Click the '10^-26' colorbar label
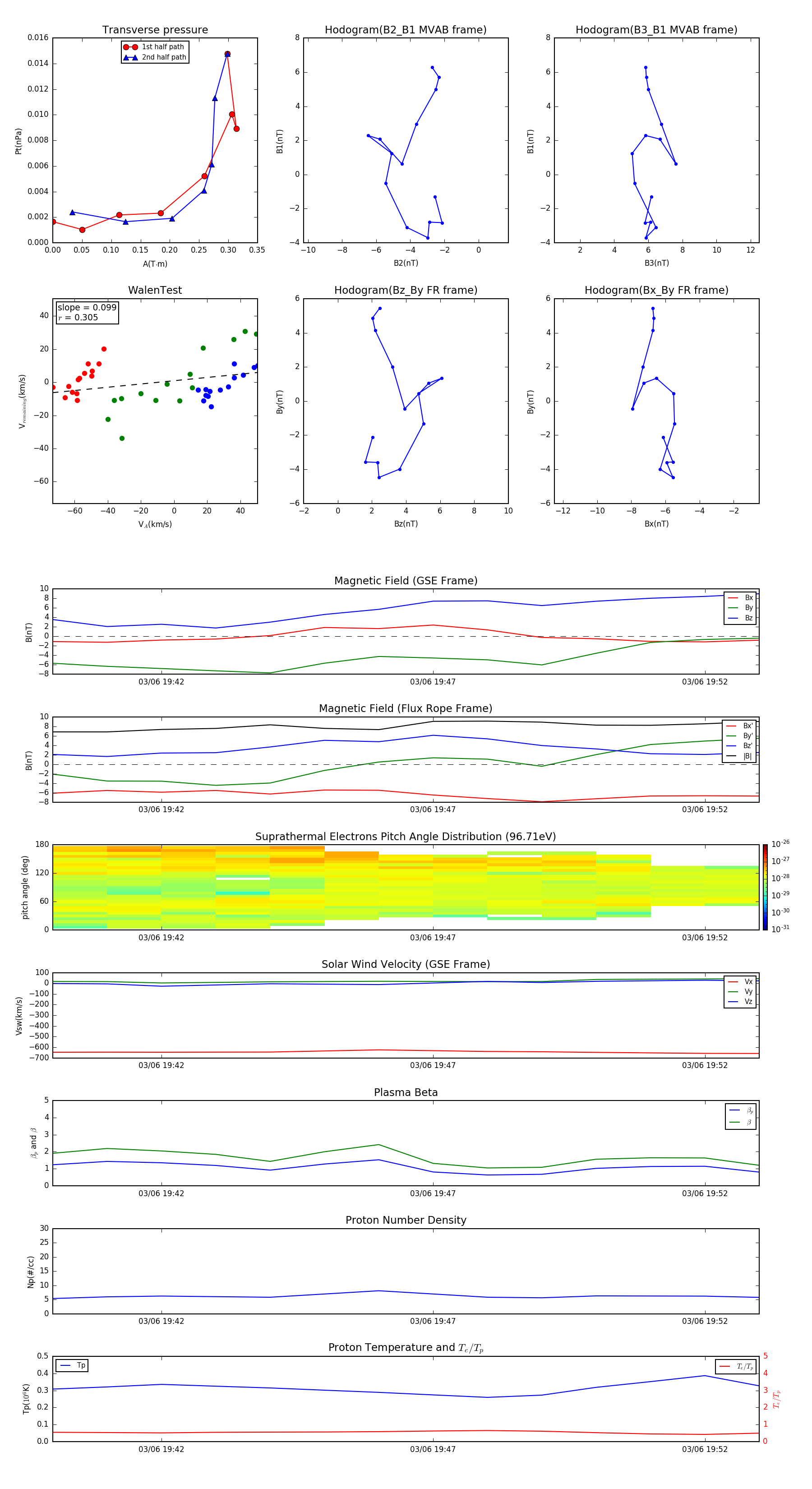 tap(780, 844)
